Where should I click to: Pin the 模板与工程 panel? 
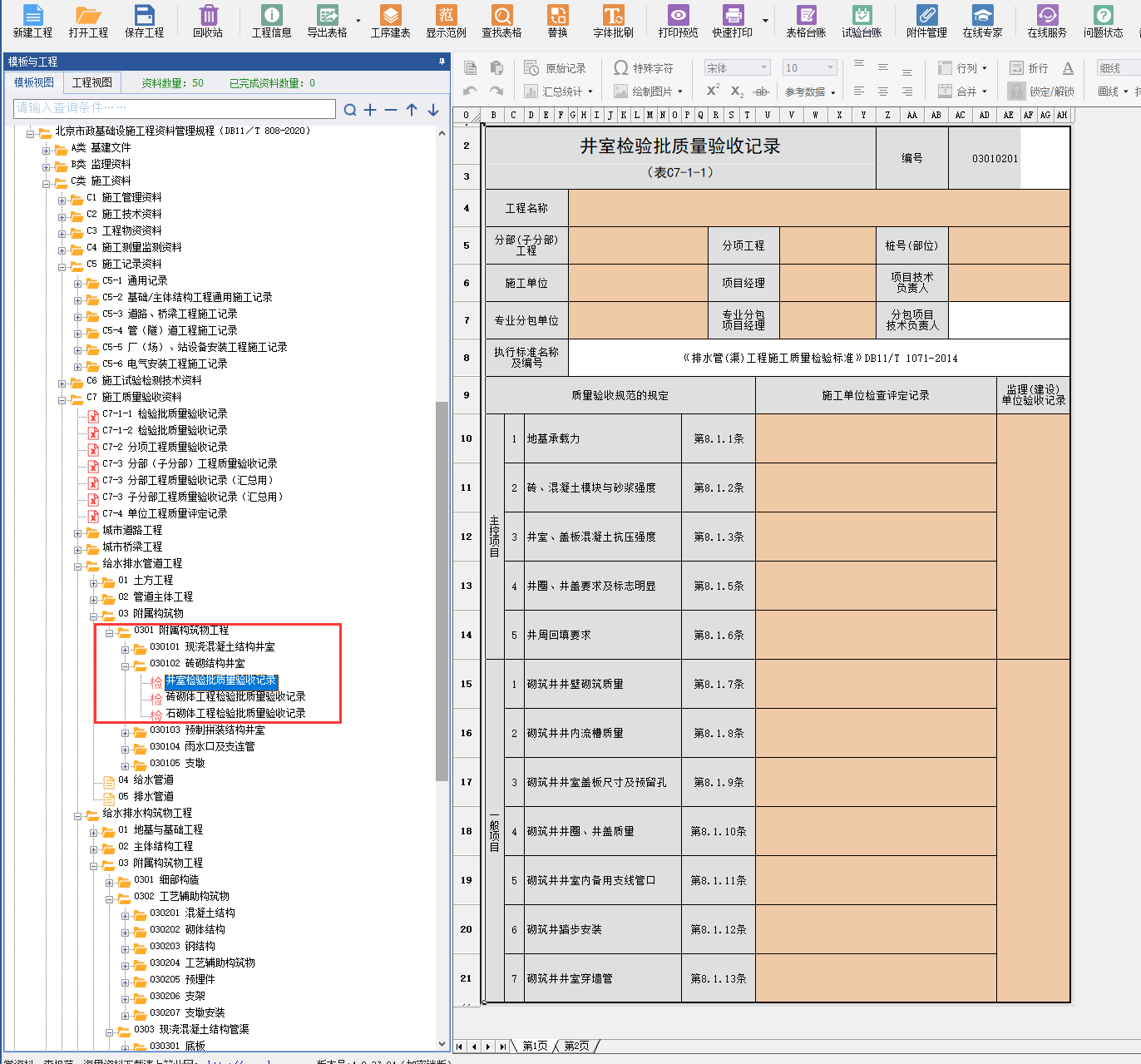tap(442, 62)
